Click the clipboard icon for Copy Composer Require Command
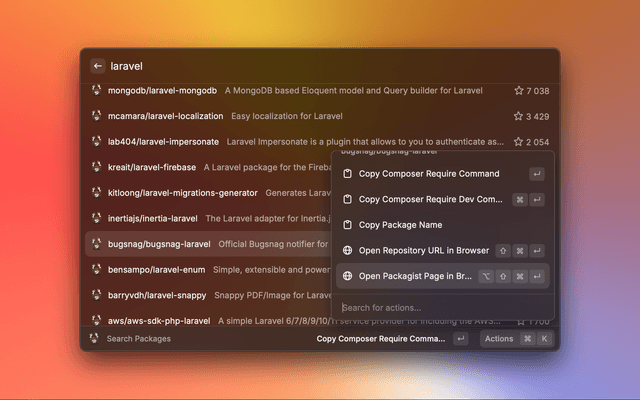 pos(347,174)
